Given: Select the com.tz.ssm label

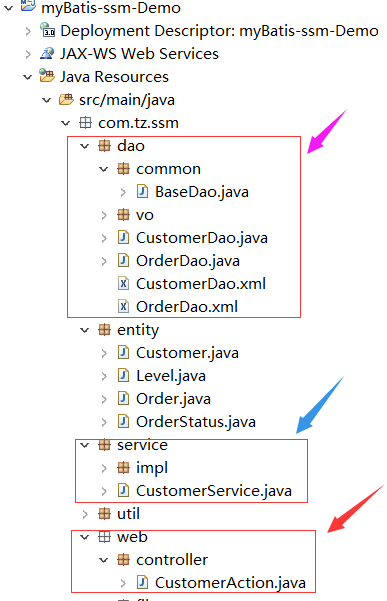Looking at the screenshot, I should 138,123.
